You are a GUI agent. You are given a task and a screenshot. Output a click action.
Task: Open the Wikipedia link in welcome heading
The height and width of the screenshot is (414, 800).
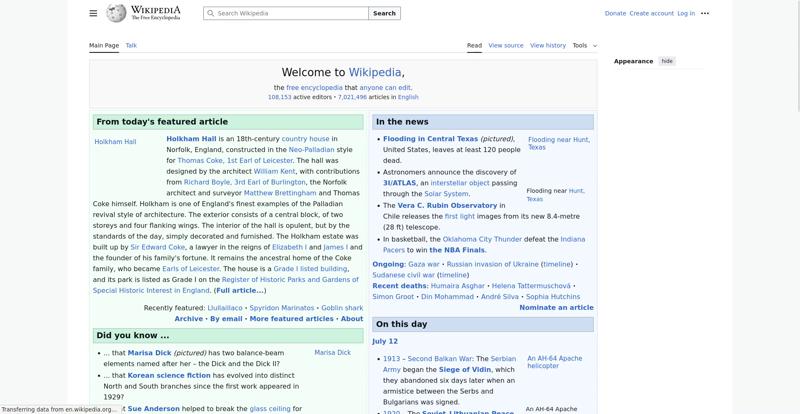pos(374,72)
